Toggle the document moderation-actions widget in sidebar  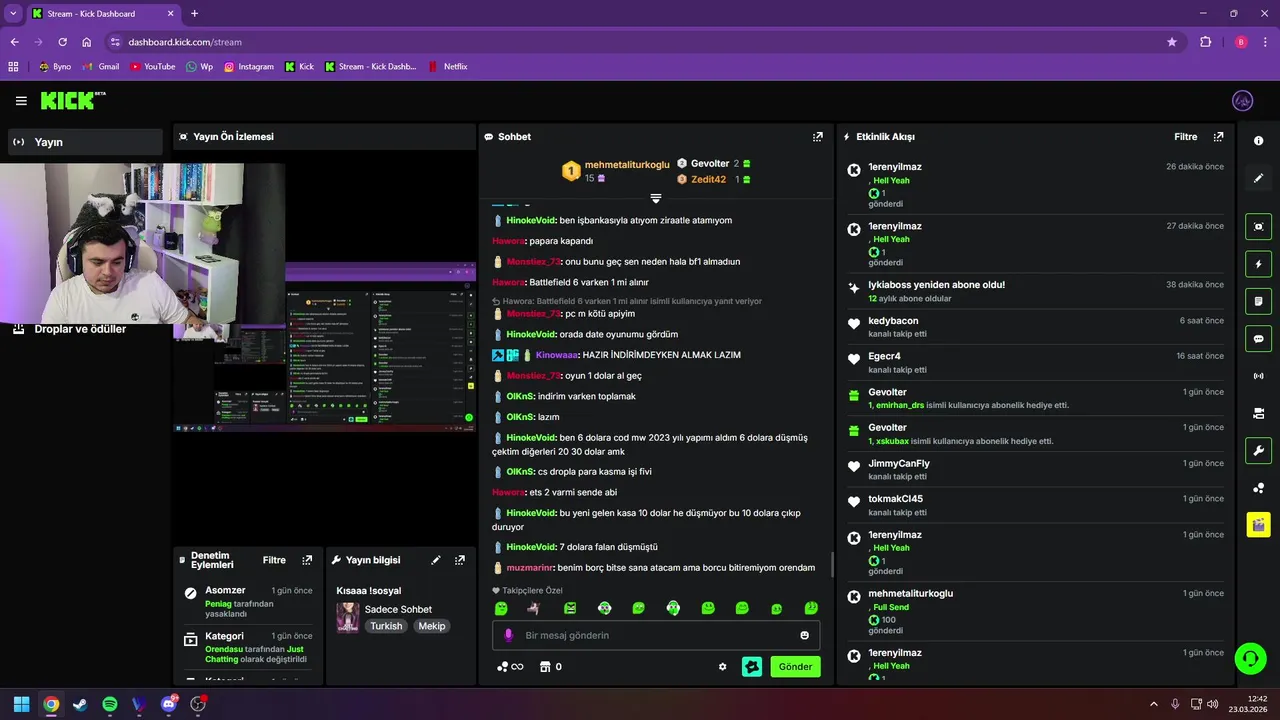coord(1258,301)
